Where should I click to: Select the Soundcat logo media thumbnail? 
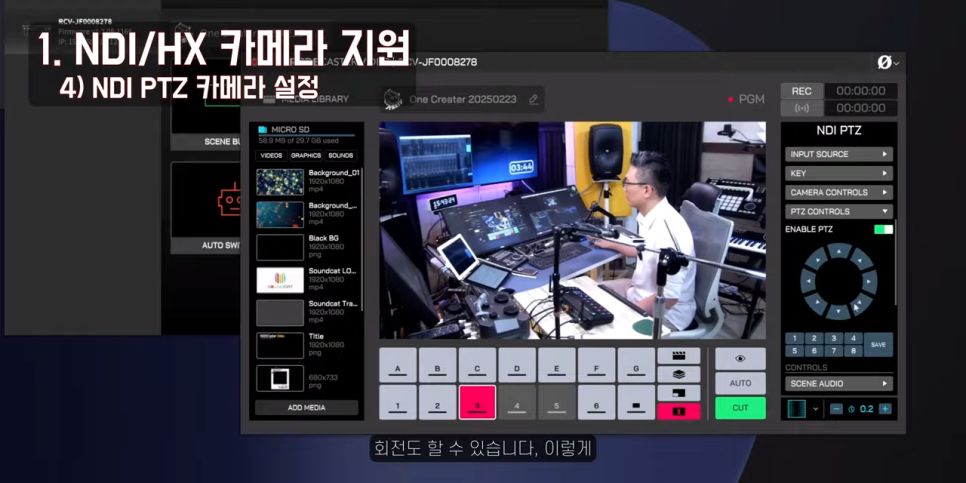(280, 280)
